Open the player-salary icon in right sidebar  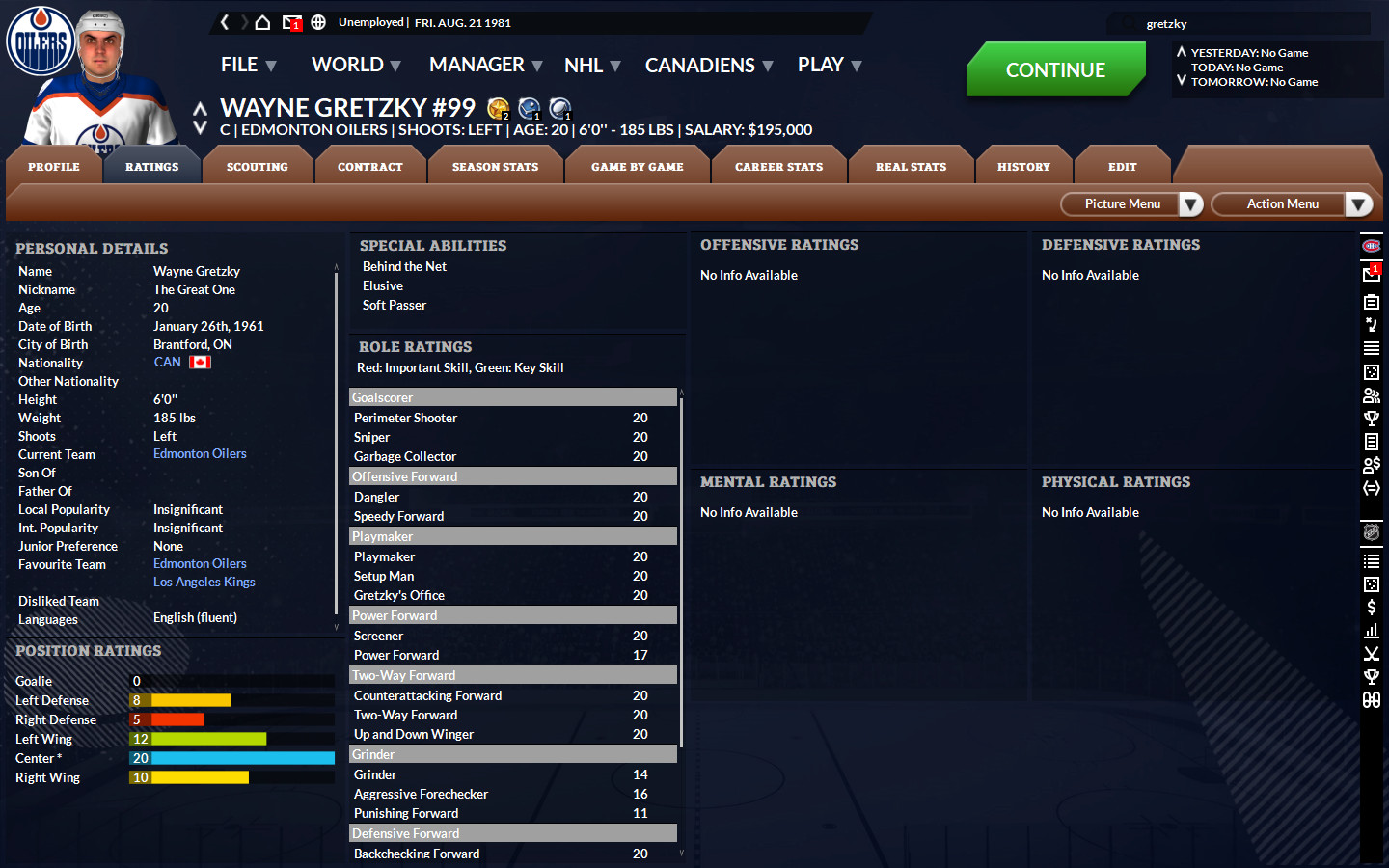[1371, 465]
